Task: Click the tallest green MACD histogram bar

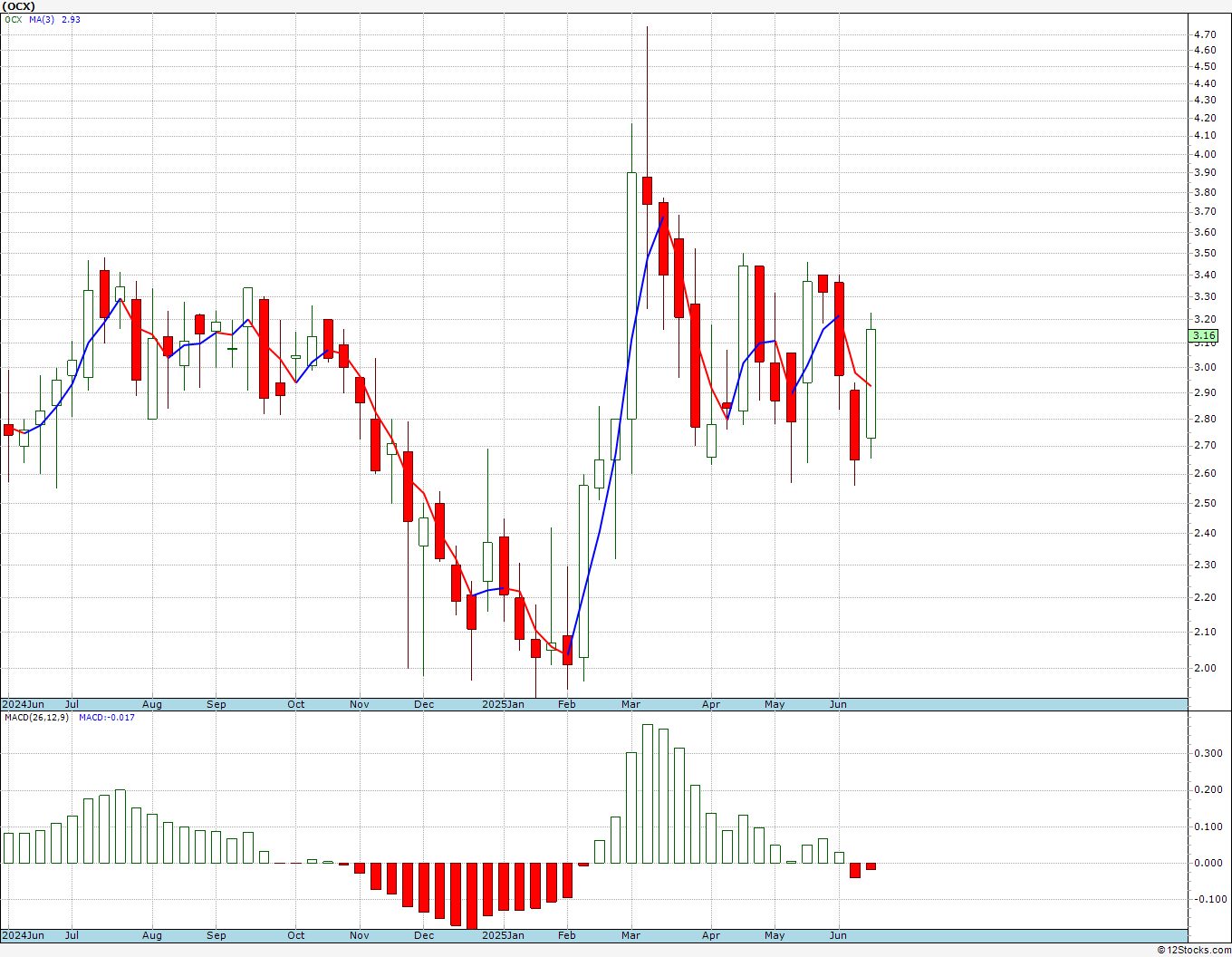Action: coord(647,793)
